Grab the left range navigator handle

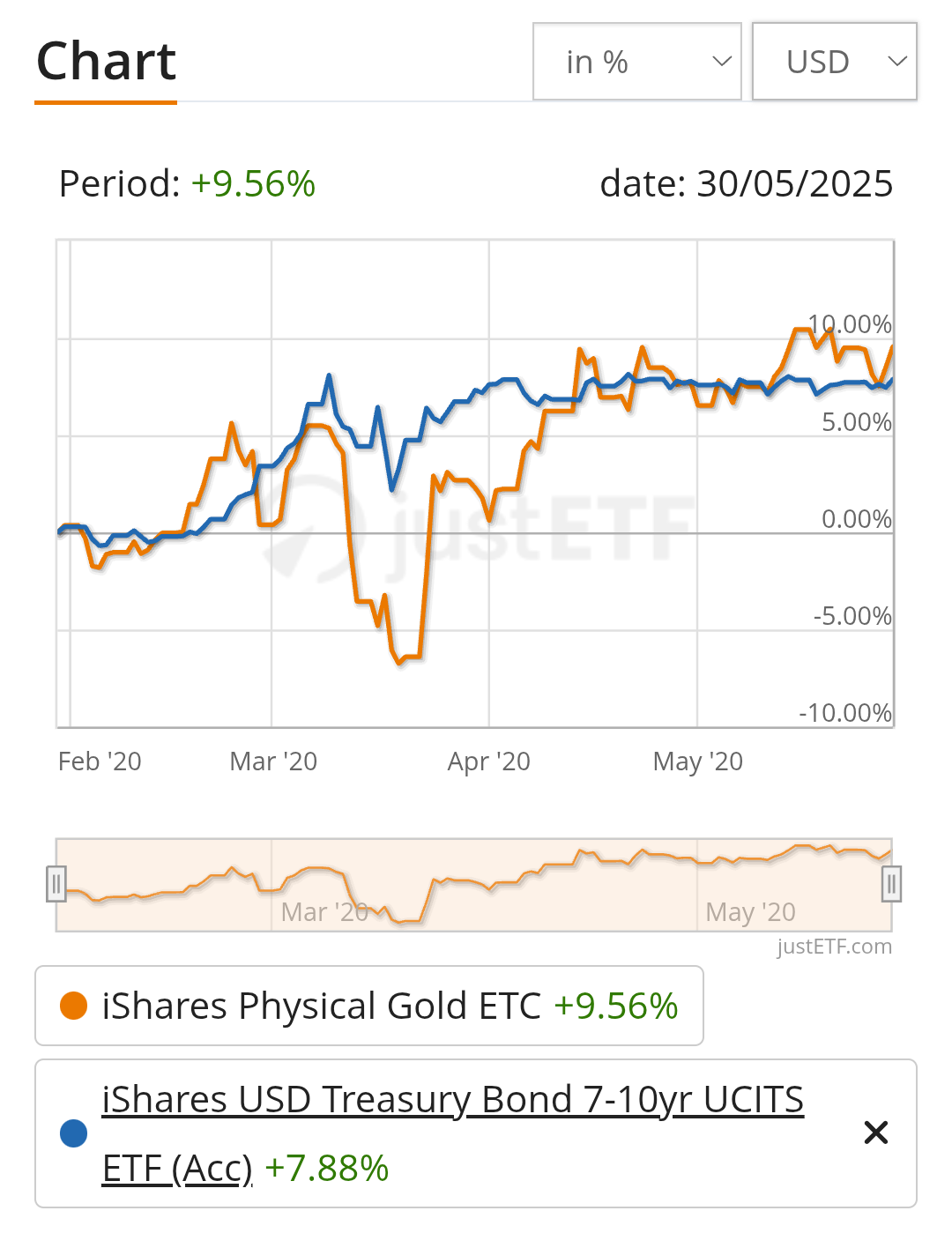[x=56, y=884]
